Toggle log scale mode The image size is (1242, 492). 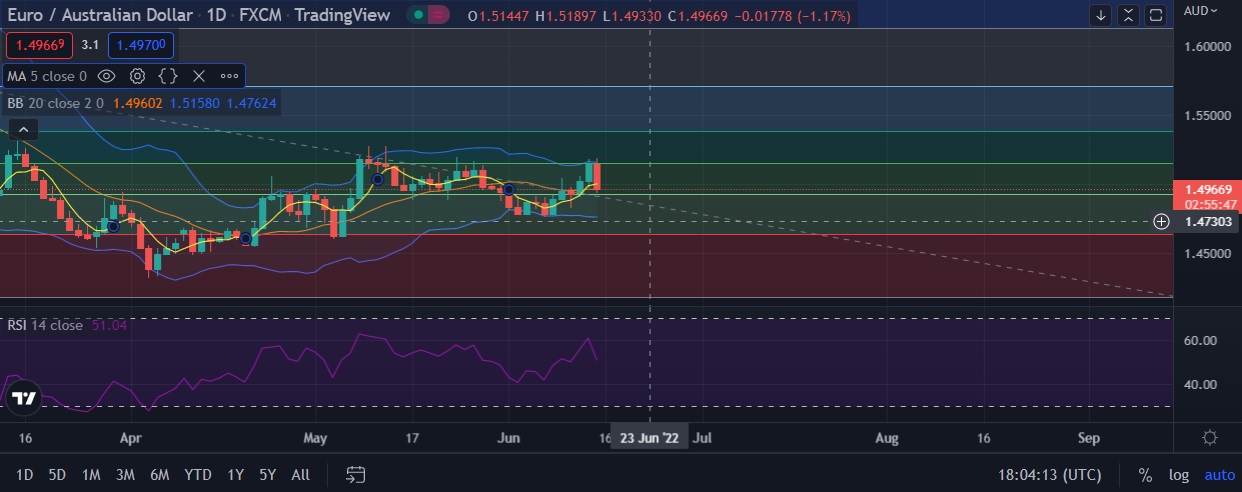(x=1179, y=474)
